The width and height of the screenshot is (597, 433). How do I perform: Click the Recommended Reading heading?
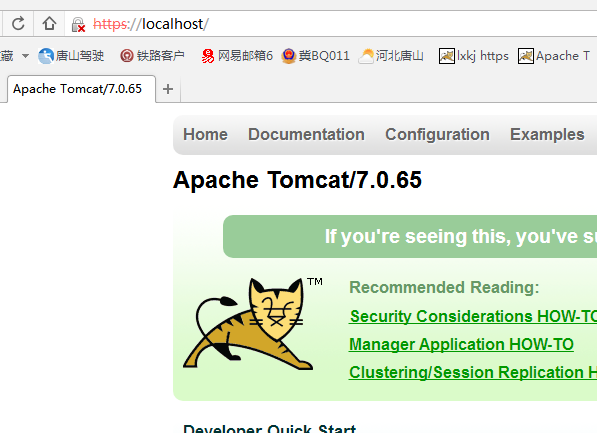(x=444, y=288)
